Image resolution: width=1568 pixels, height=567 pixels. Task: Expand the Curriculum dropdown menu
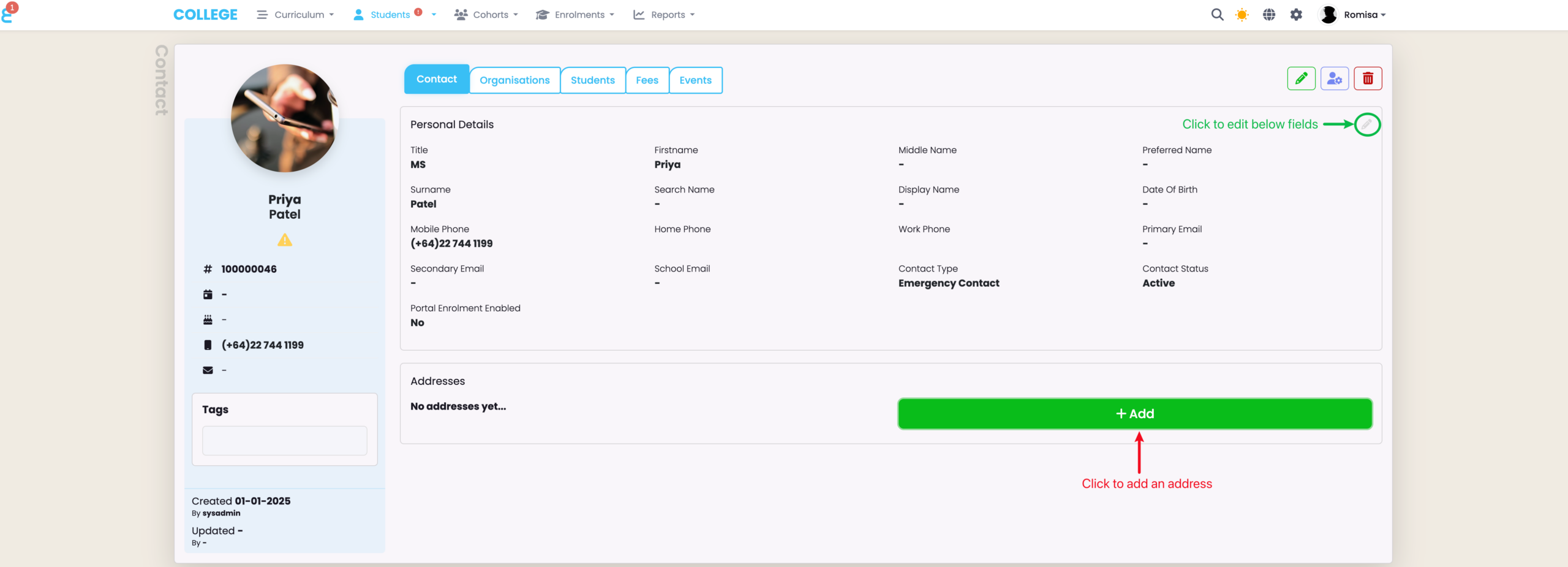tap(296, 15)
